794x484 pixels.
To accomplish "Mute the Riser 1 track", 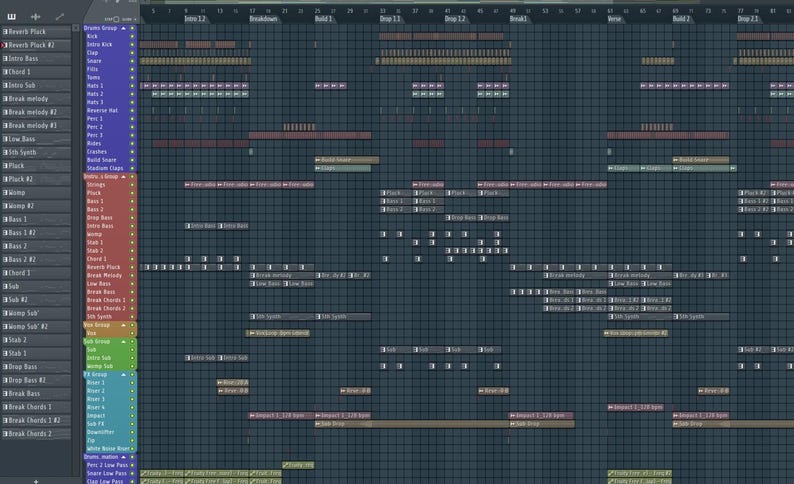I will click(132, 383).
